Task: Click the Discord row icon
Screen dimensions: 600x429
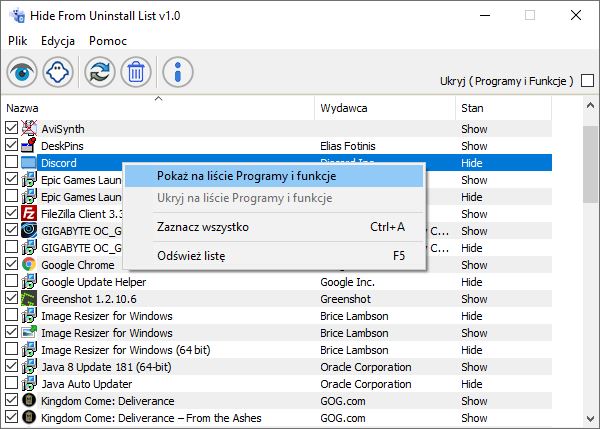Action: click(29, 163)
